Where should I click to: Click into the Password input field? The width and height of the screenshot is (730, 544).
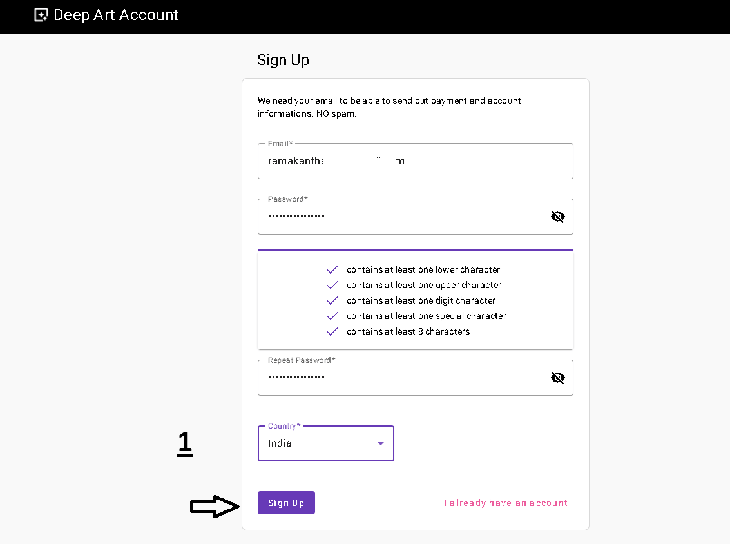point(400,216)
